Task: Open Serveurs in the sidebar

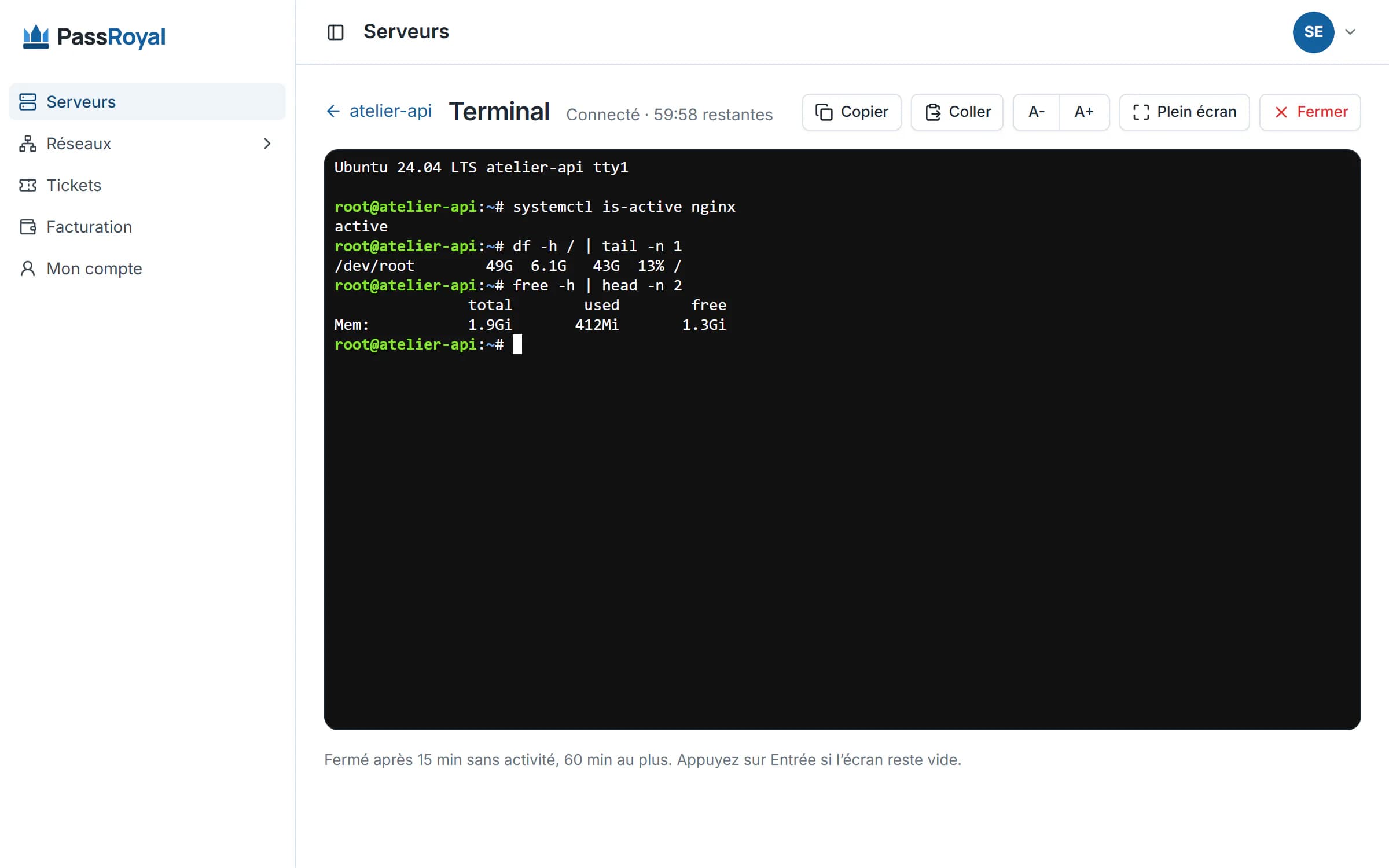Action: tap(148, 102)
